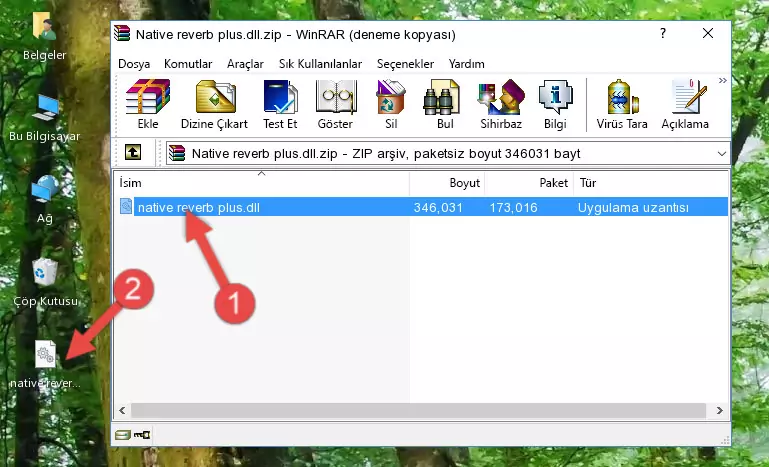Image resolution: width=769 pixels, height=467 pixels.
Task: Select native reverb plus.dll file row
Action: point(422,207)
